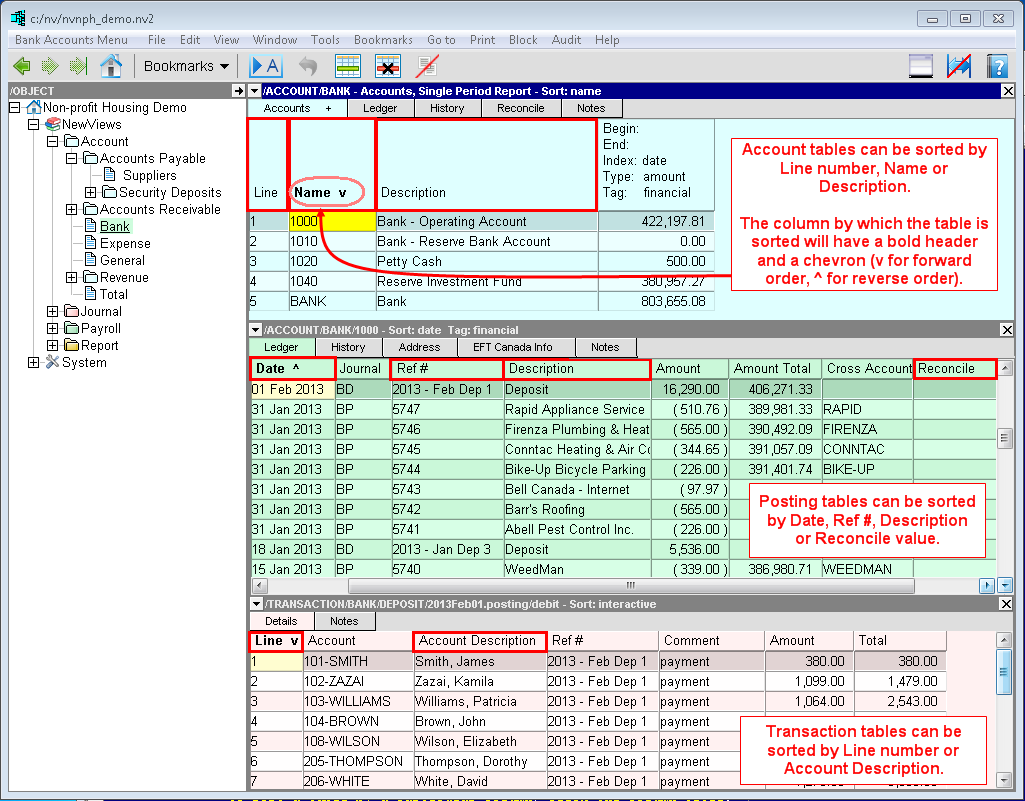Open the Bookmarks dropdown in toolbar
1025x801 pixels.
[x=186, y=67]
